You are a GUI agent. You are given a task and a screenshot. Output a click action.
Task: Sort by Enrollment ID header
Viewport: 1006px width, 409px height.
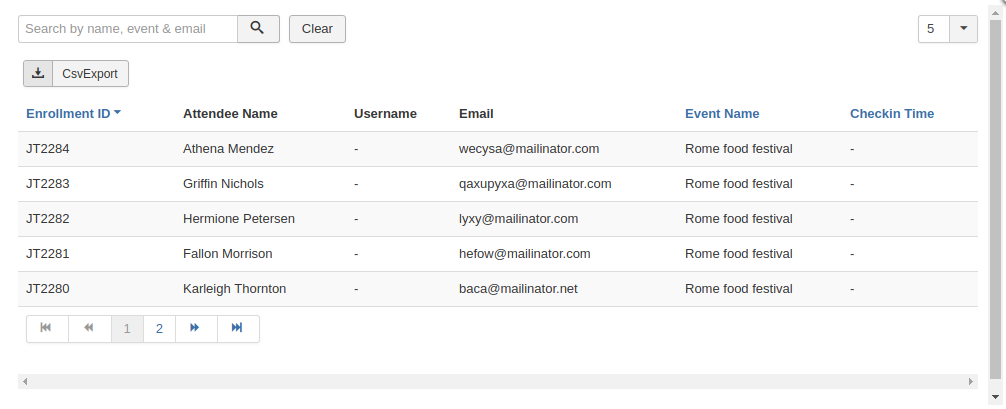coord(68,114)
